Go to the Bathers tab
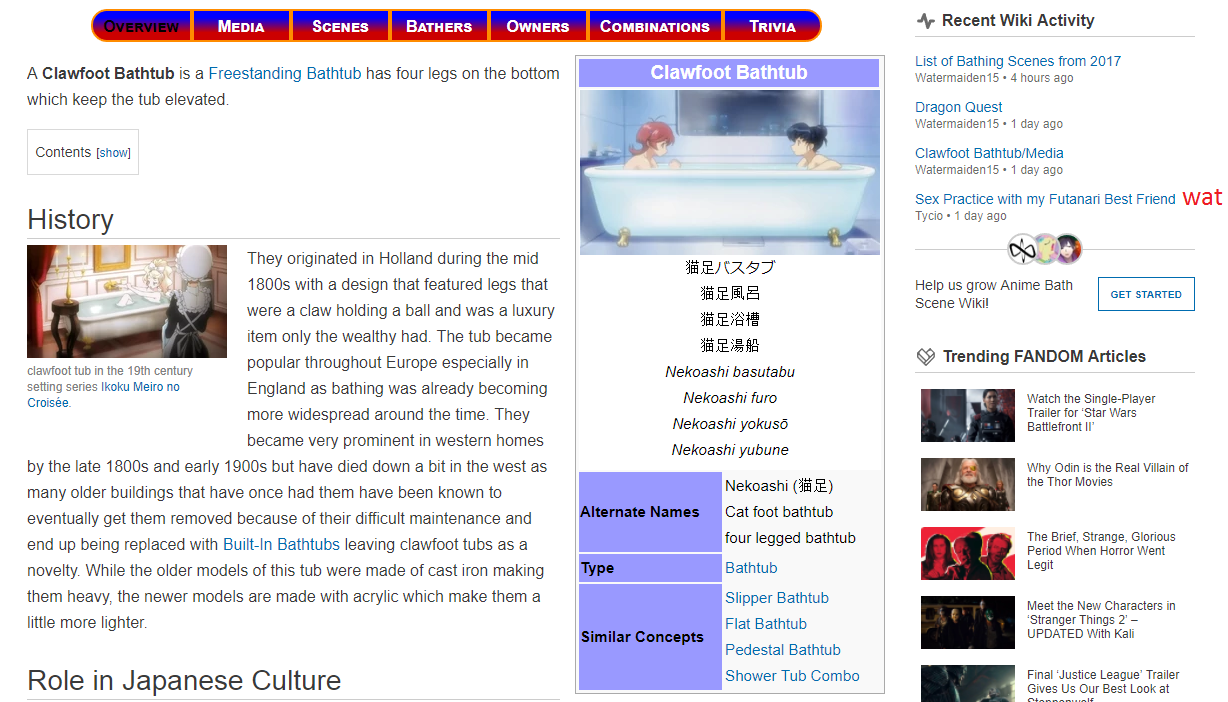1228x702 pixels. pos(439,26)
